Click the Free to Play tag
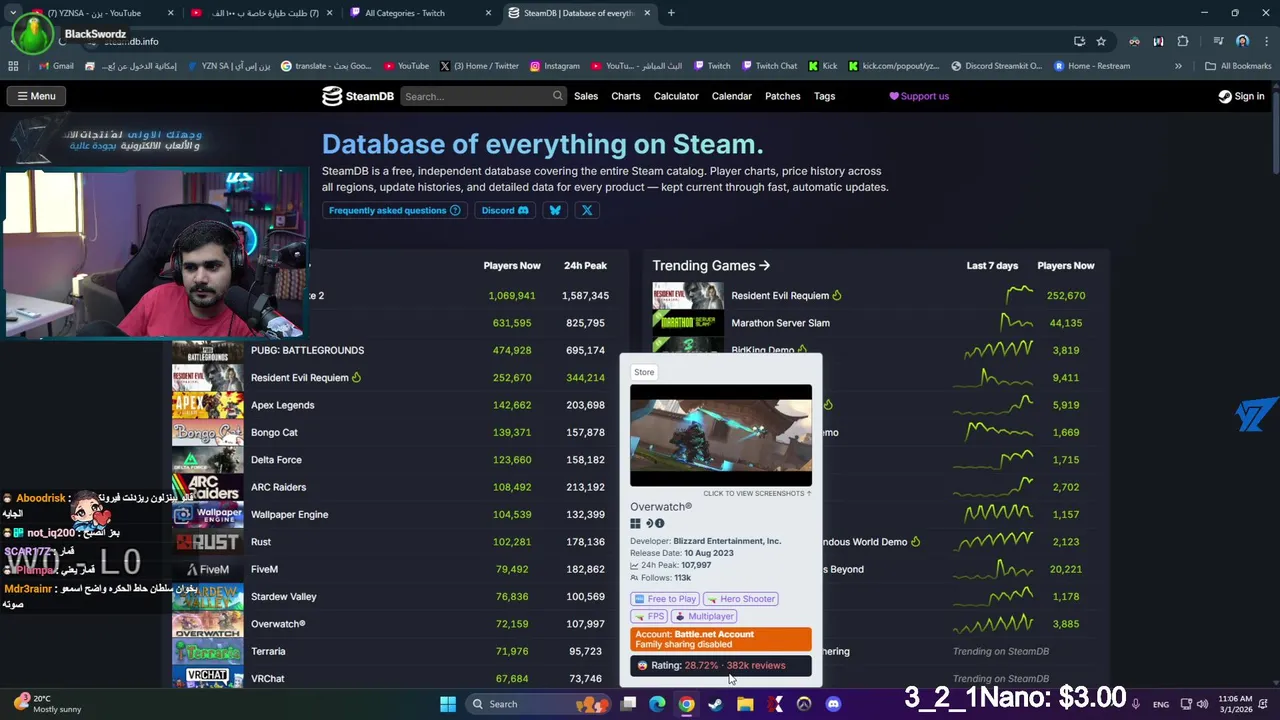1280x720 pixels. (x=665, y=599)
